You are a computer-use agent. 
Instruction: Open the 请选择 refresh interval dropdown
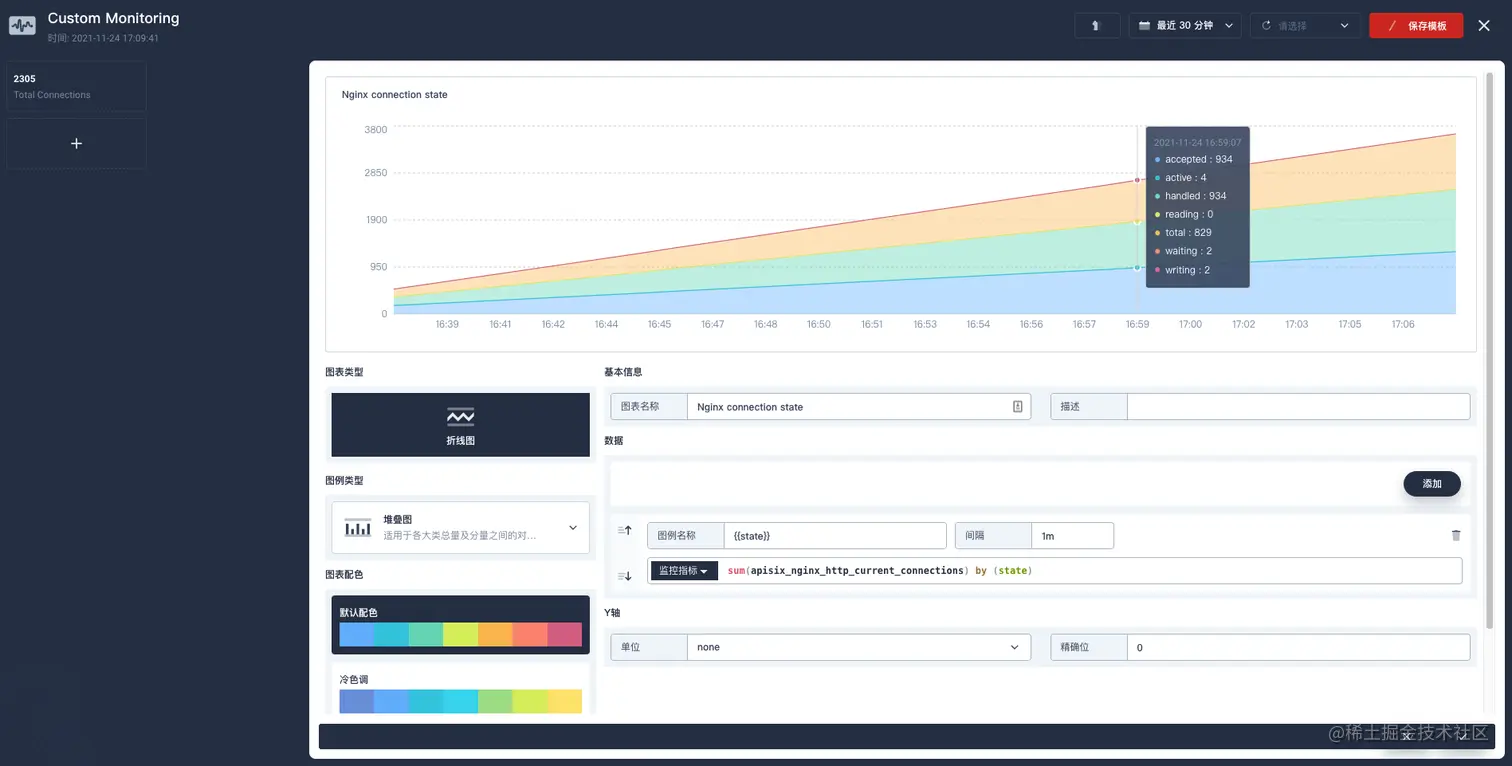(x=1305, y=26)
